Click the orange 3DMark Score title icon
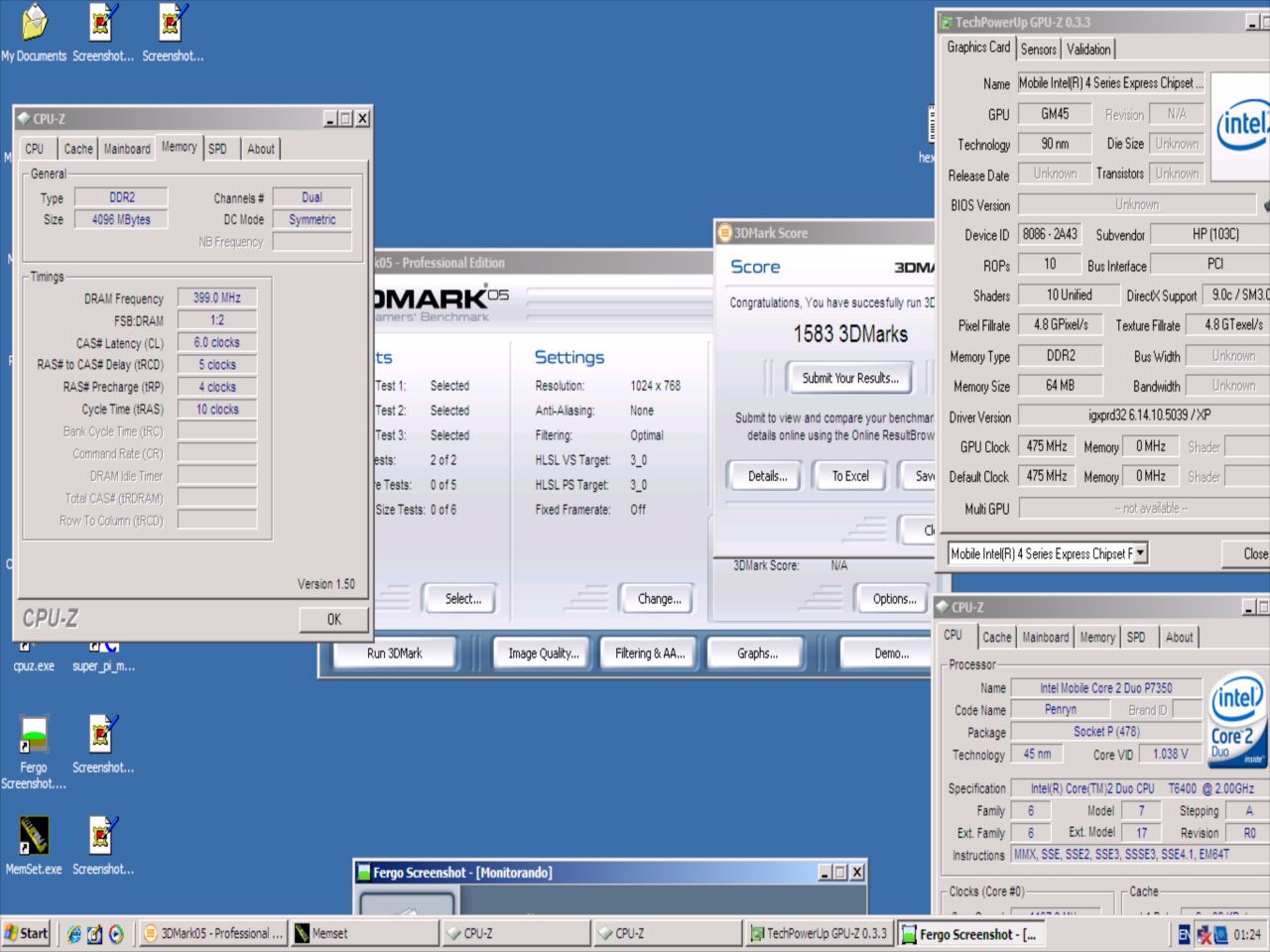Screen dimensions: 1270x952 [x=725, y=233]
